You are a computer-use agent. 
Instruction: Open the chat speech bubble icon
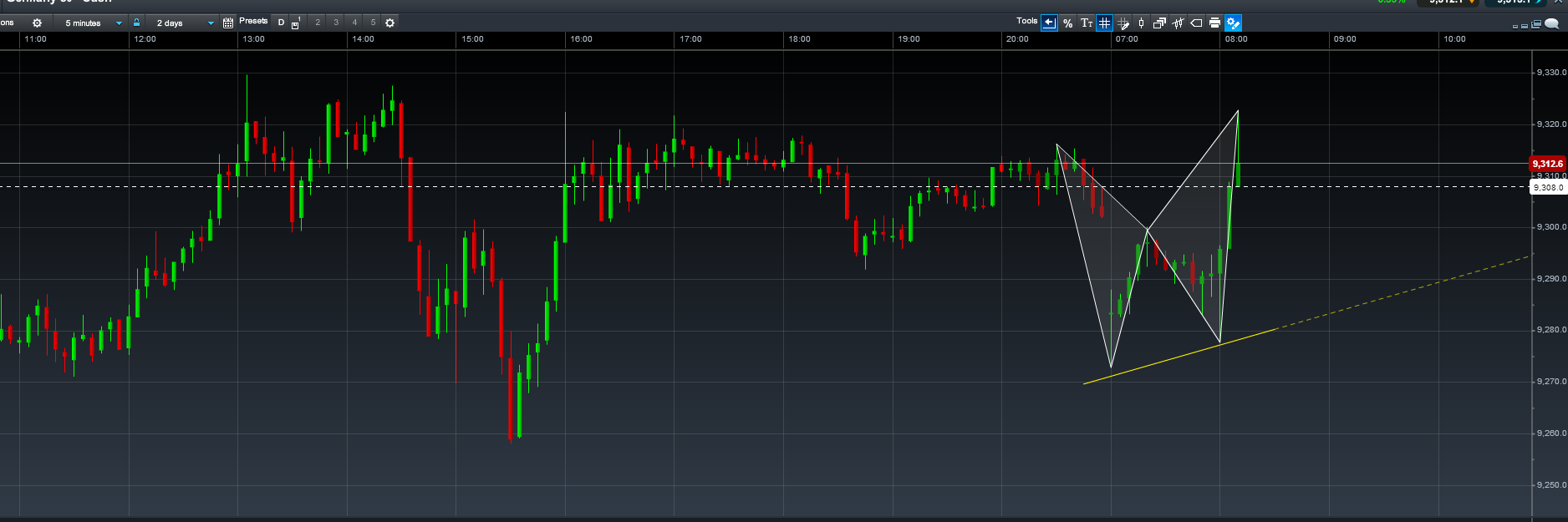[x=1552, y=24]
